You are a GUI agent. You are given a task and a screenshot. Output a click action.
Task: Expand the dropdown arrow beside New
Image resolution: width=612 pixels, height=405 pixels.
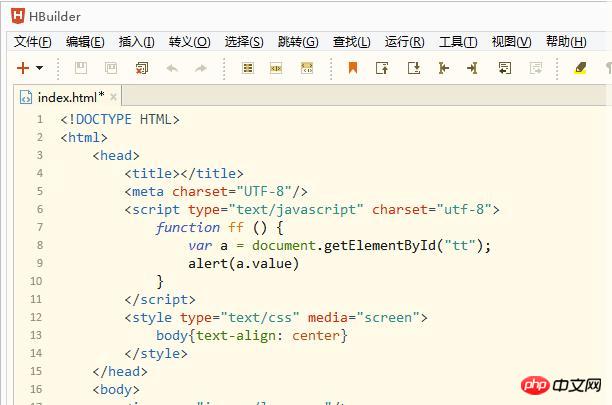(x=39, y=68)
